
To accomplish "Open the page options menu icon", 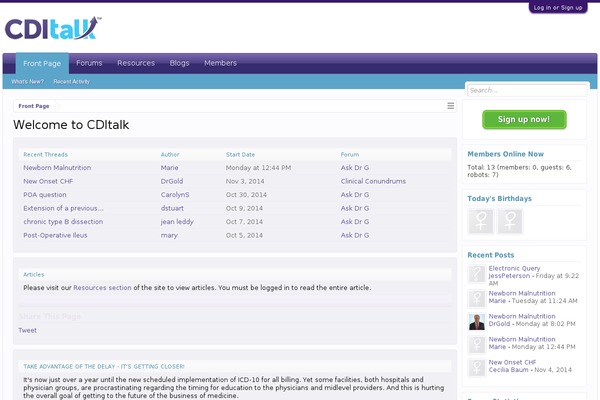I will pyautogui.click(x=450, y=106).
